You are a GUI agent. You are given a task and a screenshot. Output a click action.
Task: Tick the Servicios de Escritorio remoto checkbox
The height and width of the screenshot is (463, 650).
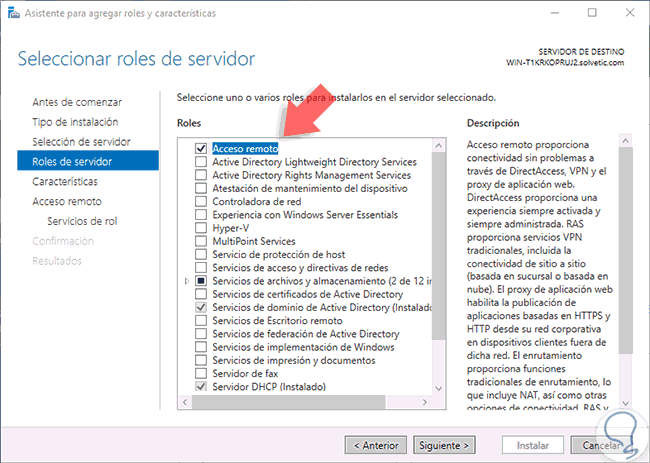201,321
